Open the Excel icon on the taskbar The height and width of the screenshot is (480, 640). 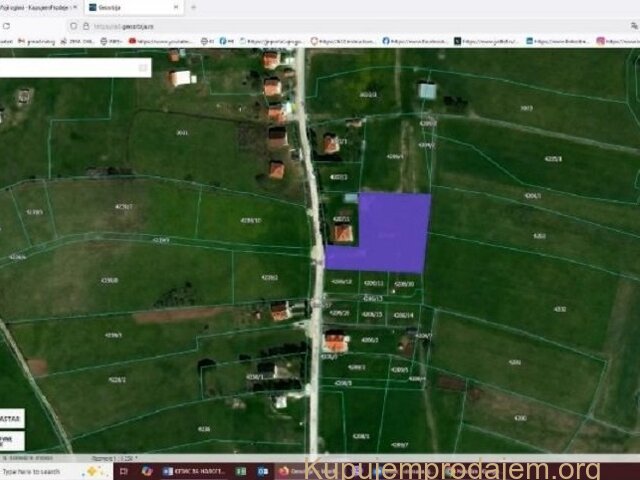pyautogui.click(x=240, y=471)
